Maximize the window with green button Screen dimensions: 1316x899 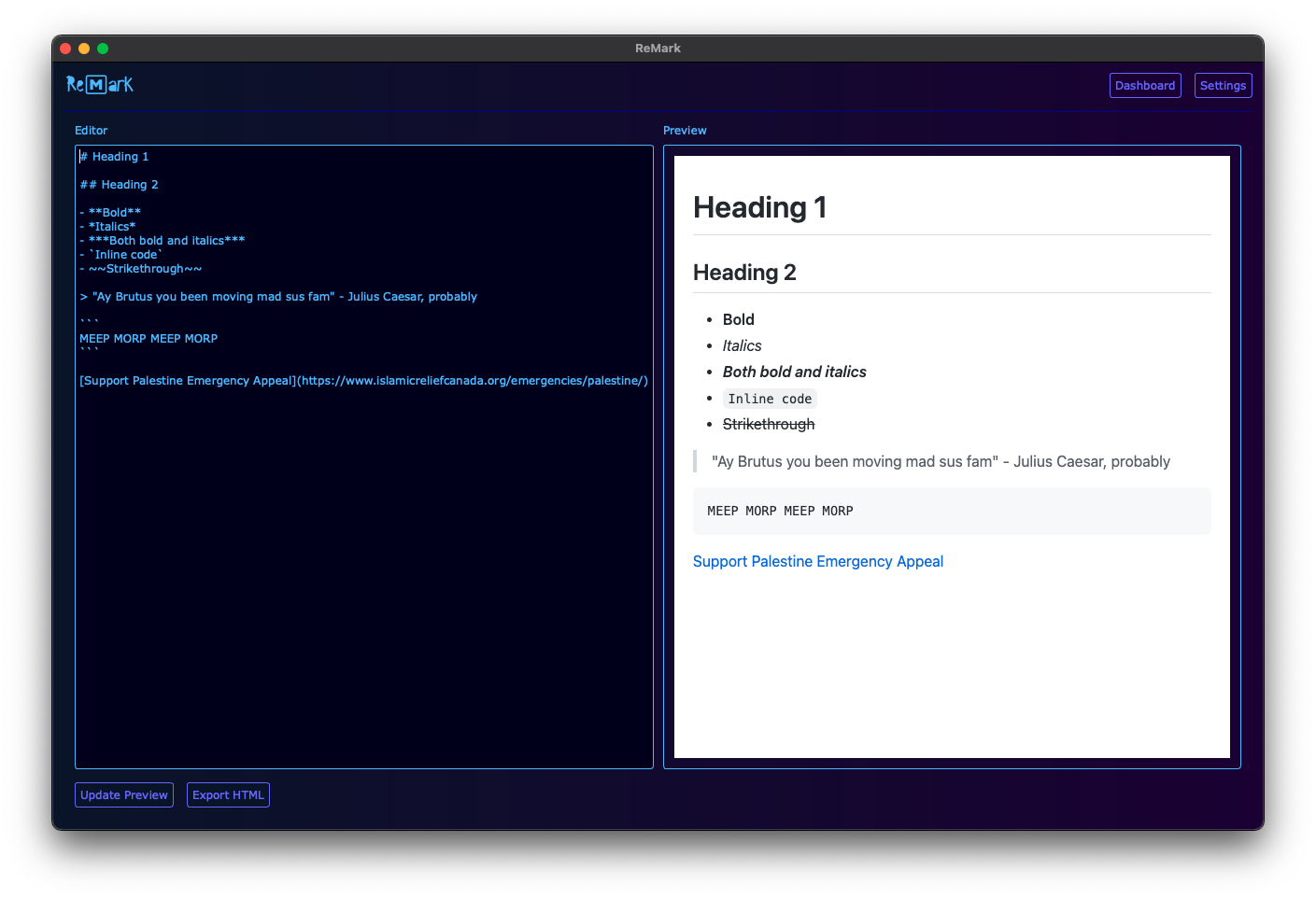tap(103, 49)
